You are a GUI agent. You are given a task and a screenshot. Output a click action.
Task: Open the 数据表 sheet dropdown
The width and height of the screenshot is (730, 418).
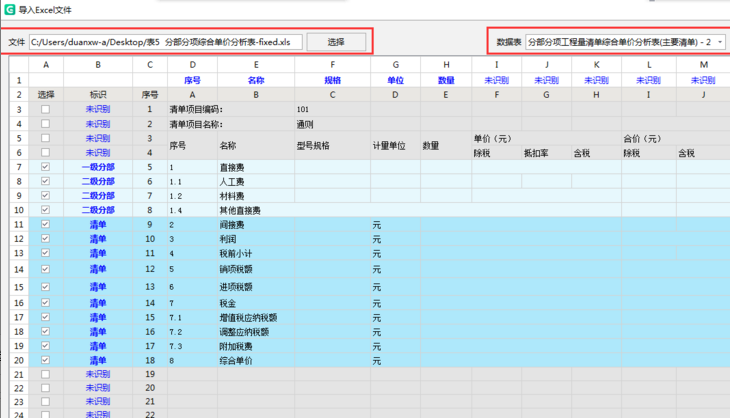[625, 42]
